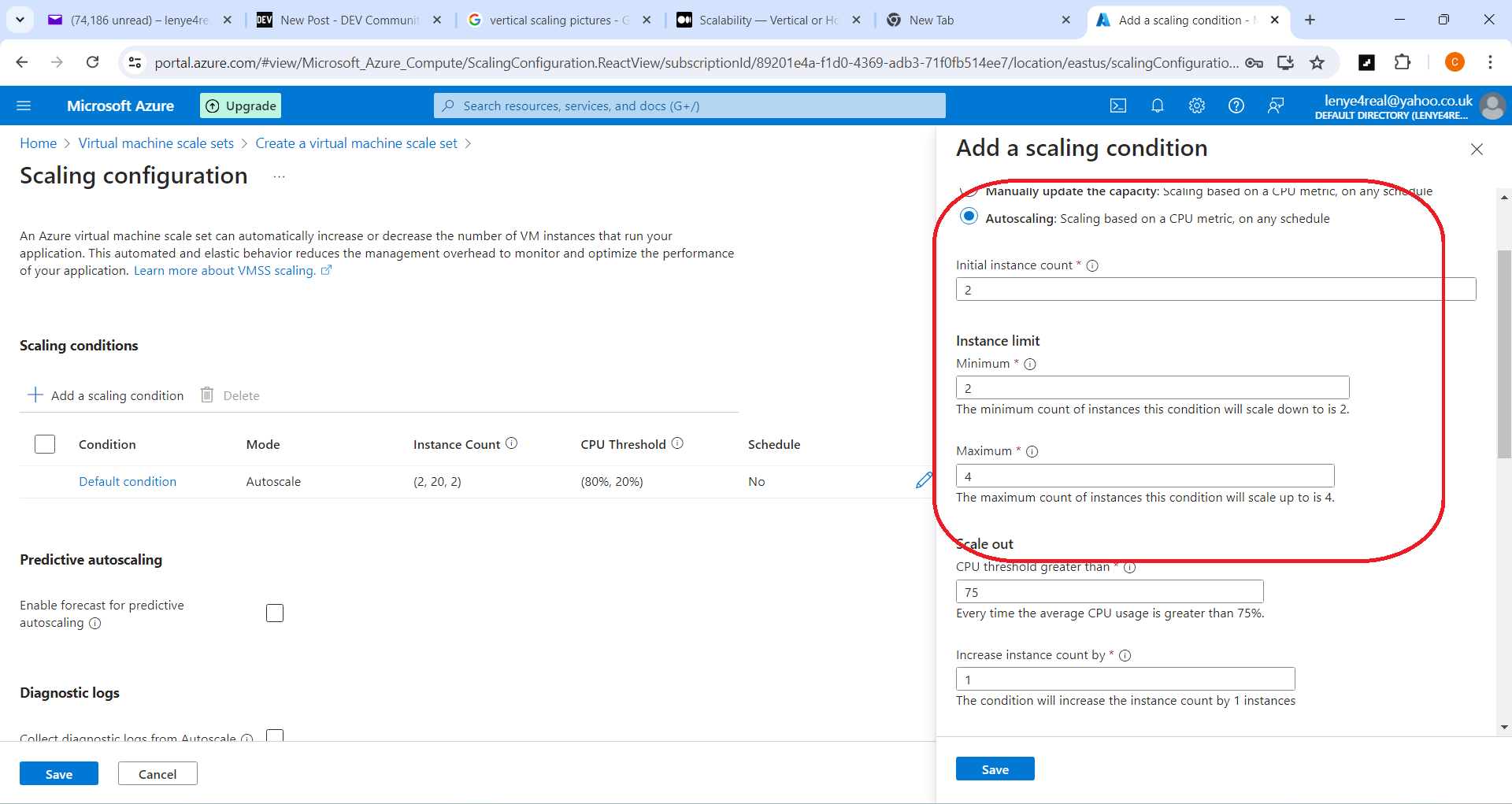This screenshot has height=804, width=1512.
Task: Click the Microsoft Azure home logo
Action: click(120, 106)
